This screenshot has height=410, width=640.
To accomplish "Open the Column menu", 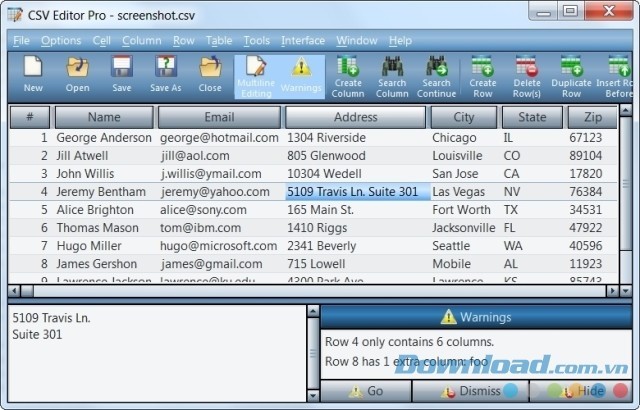I will [141, 41].
